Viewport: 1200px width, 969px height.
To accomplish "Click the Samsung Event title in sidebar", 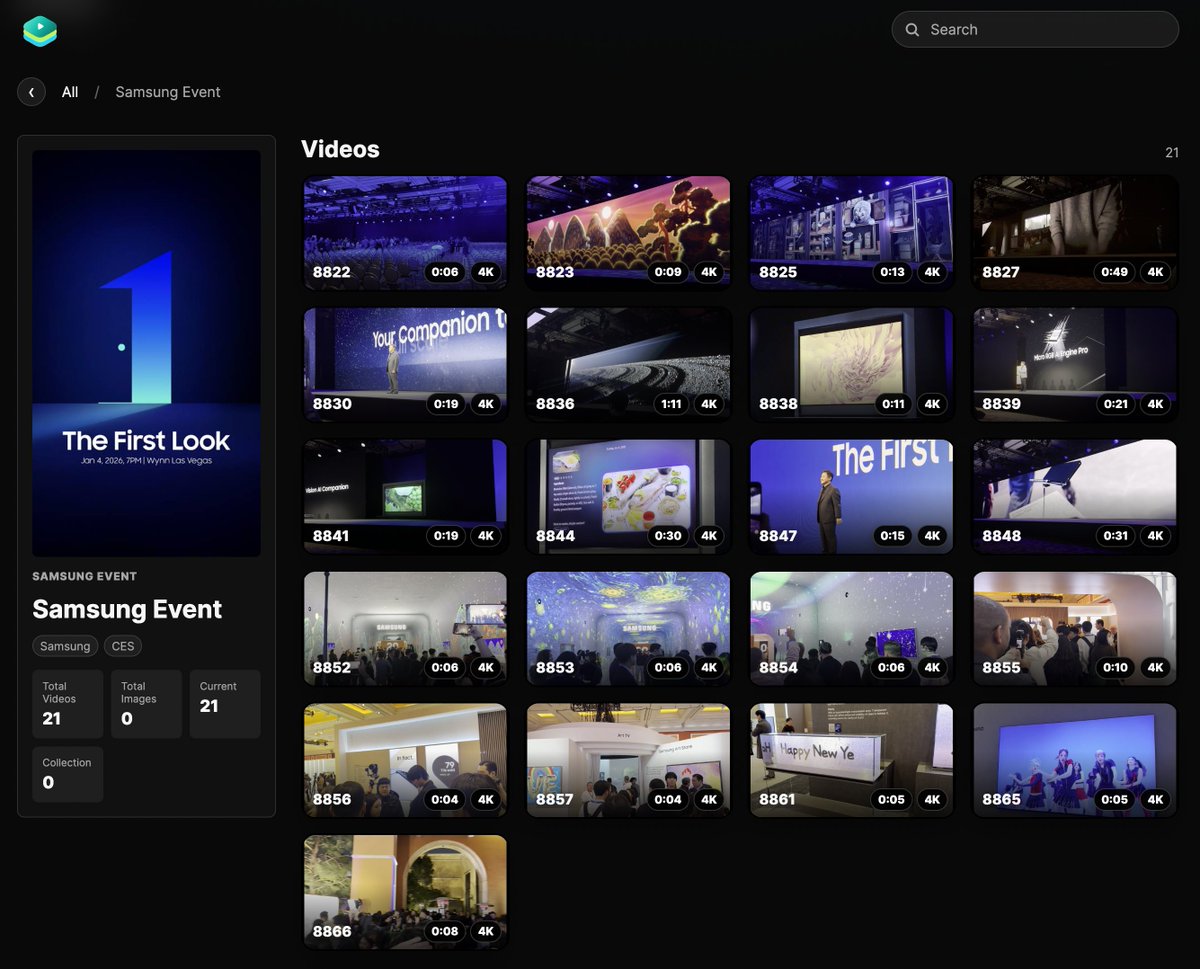I will point(127,609).
